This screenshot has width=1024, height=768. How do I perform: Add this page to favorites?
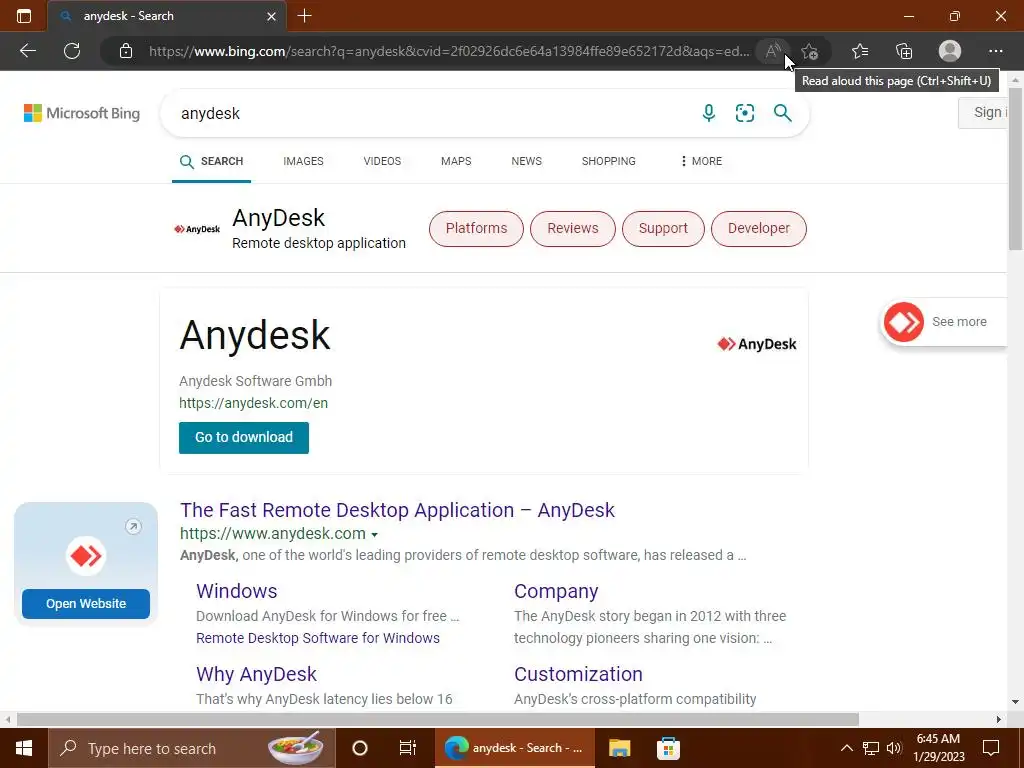(810, 51)
